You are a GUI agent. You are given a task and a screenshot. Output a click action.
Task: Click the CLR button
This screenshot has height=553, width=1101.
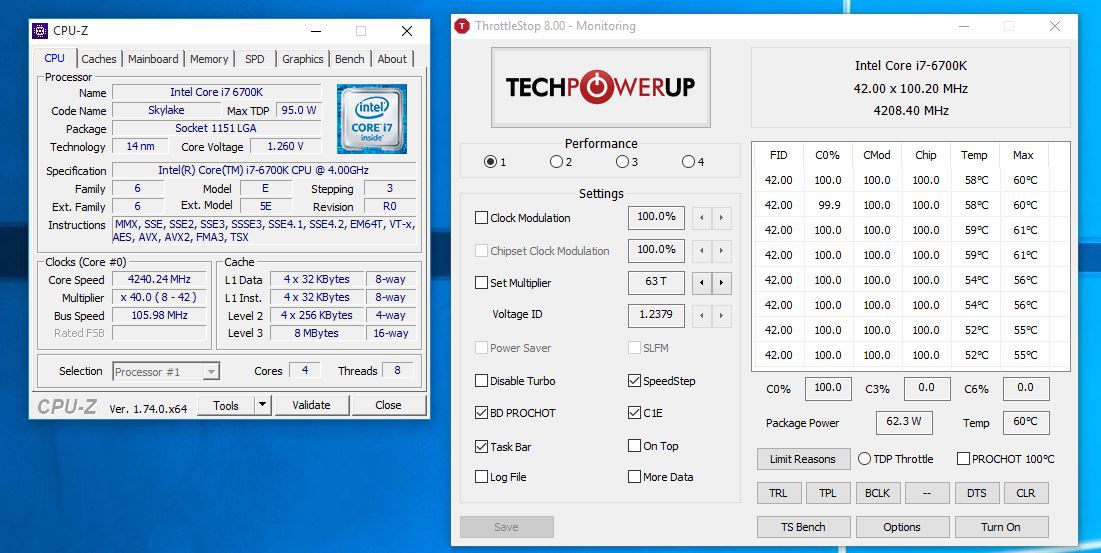[x=1026, y=493]
